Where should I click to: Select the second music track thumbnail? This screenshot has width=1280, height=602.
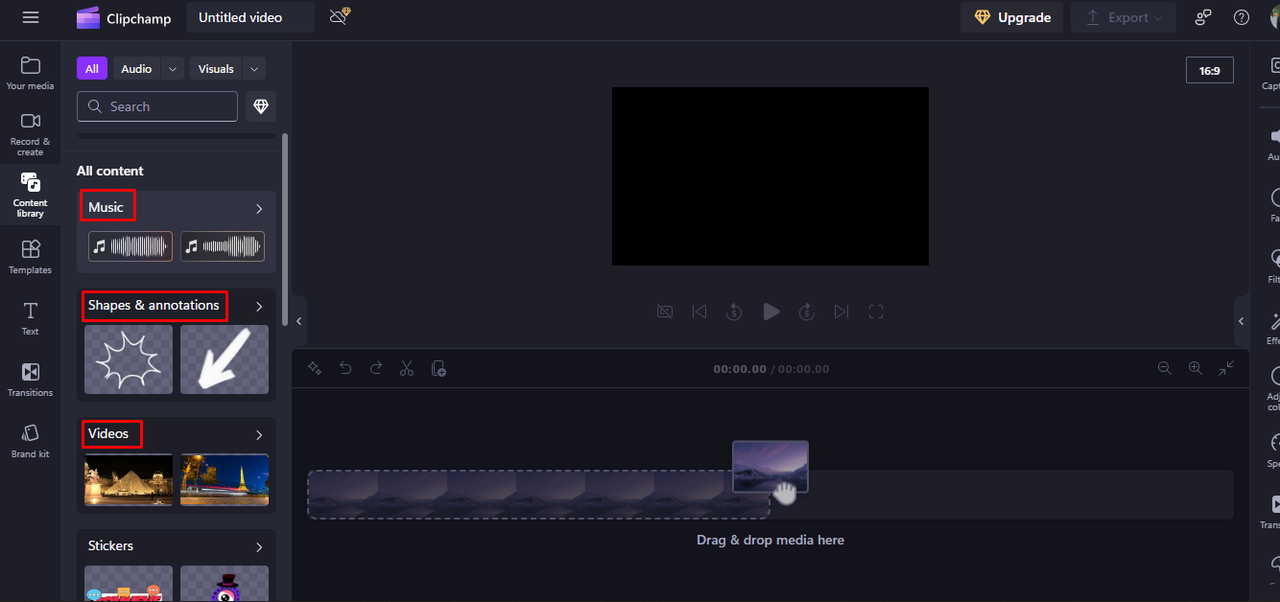(x=222, y=246)
